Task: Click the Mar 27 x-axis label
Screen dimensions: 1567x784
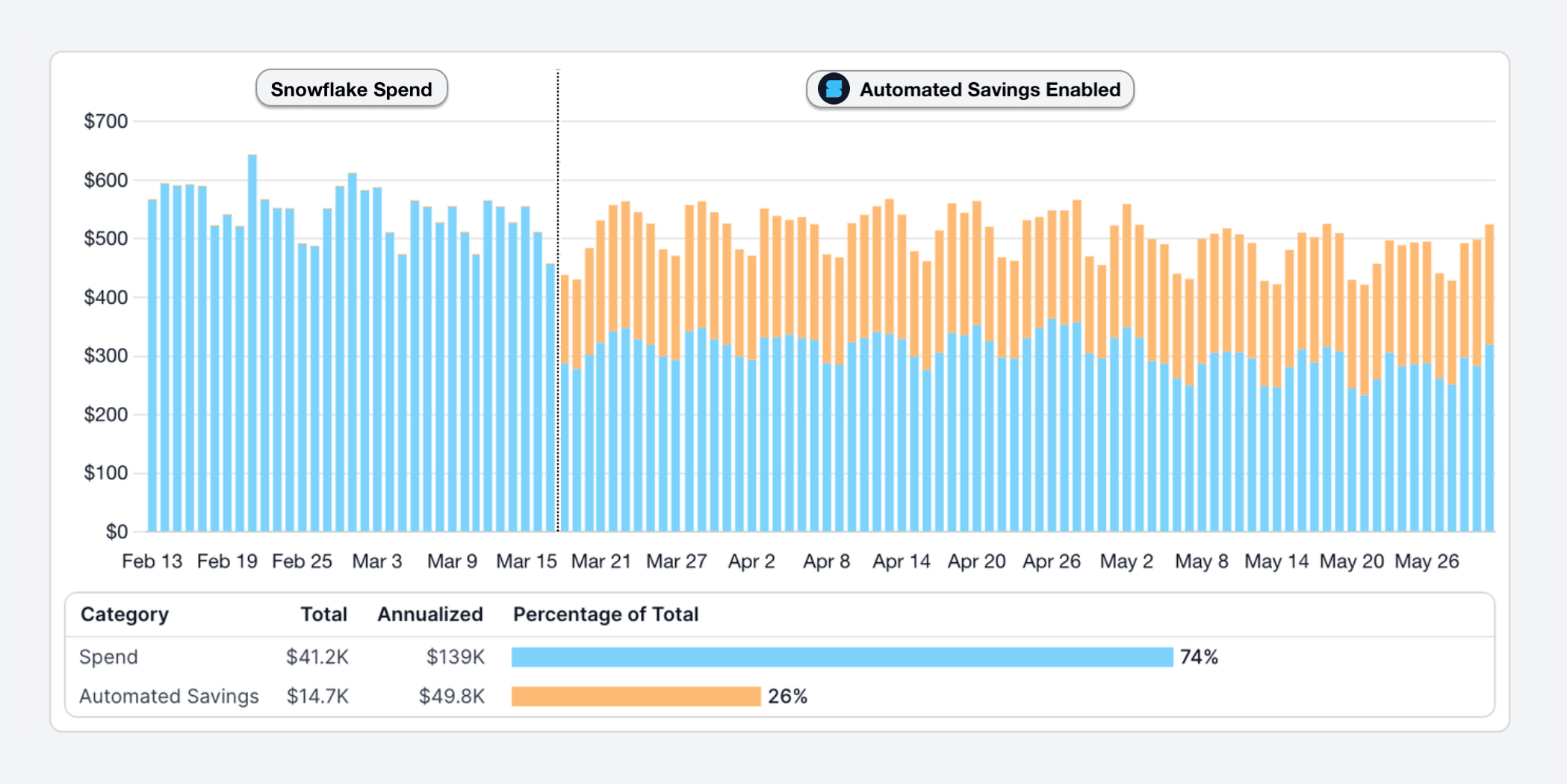Action: point(677,561)
